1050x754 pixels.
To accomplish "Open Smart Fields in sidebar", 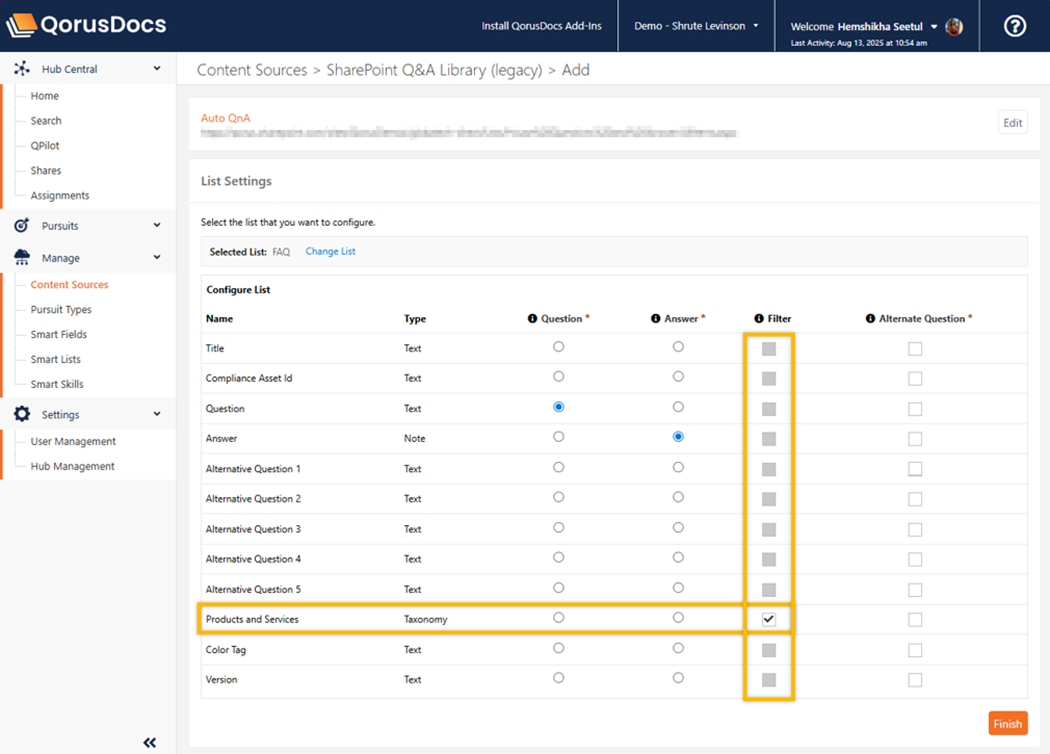I will (x=58, y=334).
